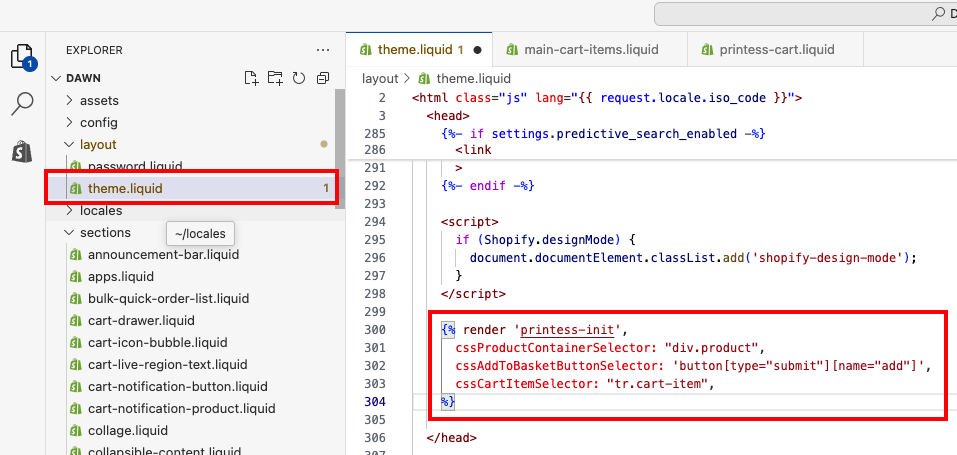Click the New File icon
This screenshot has width=957, height=455.
[251, 78]
